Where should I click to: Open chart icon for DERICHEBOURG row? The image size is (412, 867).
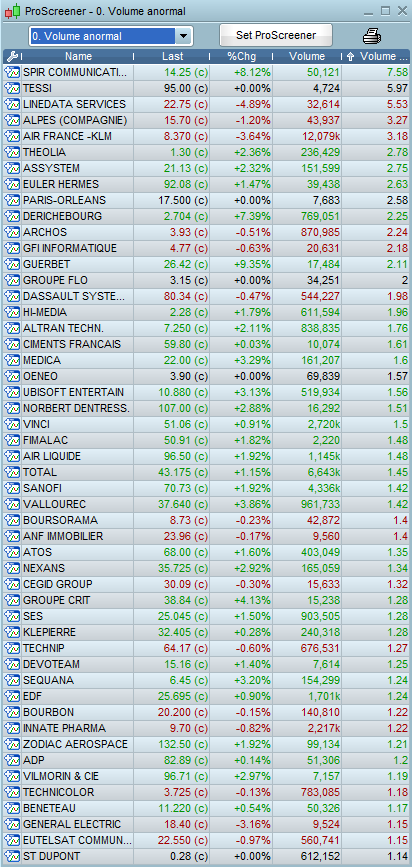pyautogui.click(x=12, y=216)
